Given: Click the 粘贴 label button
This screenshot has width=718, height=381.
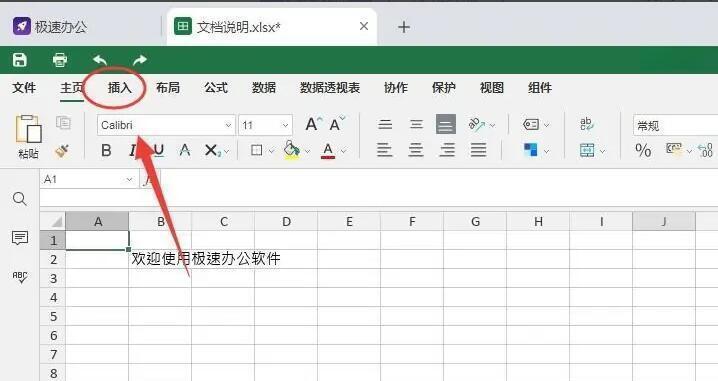Looking at the screenshot, I should pyautogui.click(x=28, y=153).
